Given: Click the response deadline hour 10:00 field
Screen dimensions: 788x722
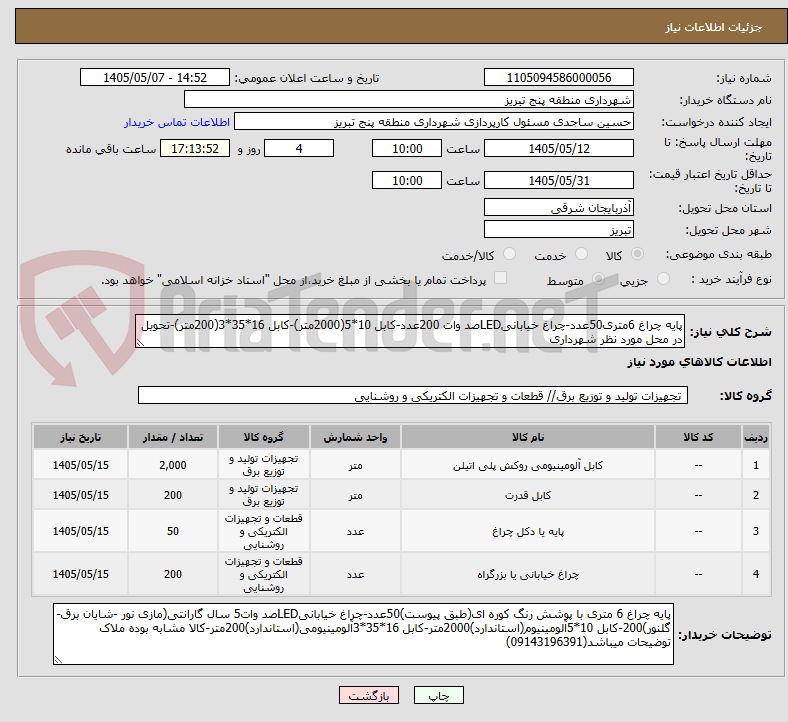Looking at the screenshot, I should pyautogui.click(x=407, y=149).
